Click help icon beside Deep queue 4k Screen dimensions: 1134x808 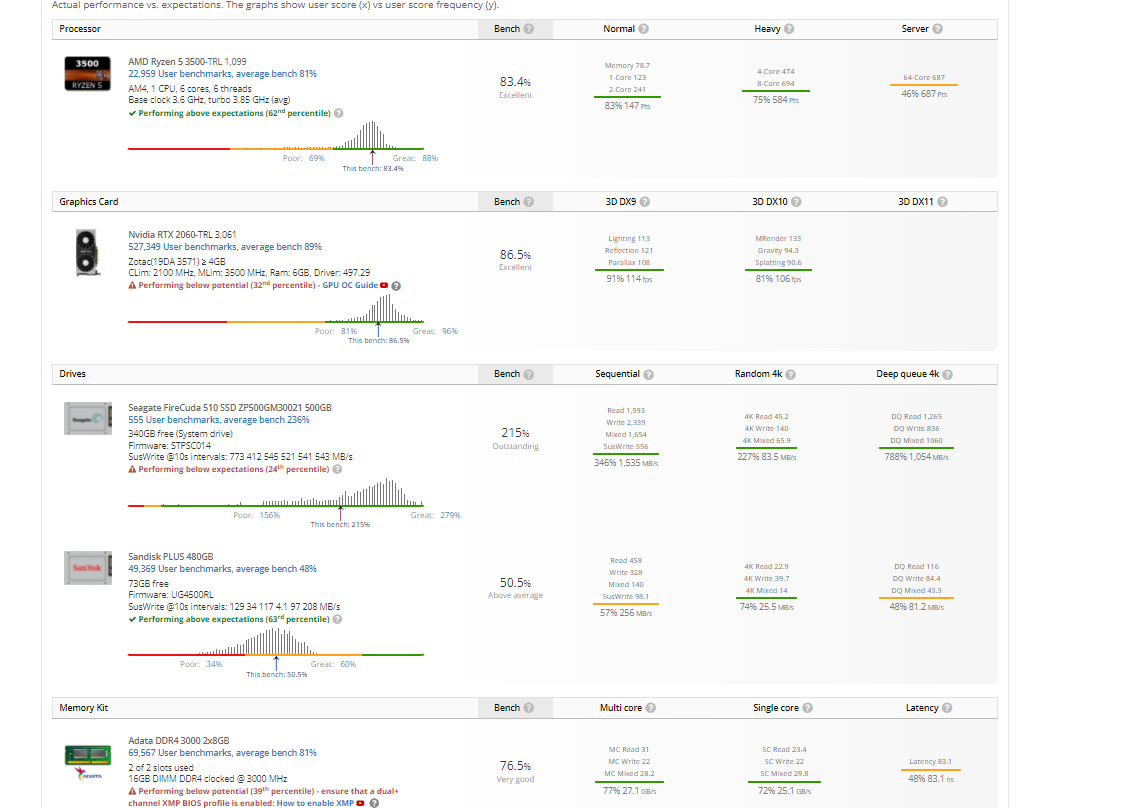point(947,374)
